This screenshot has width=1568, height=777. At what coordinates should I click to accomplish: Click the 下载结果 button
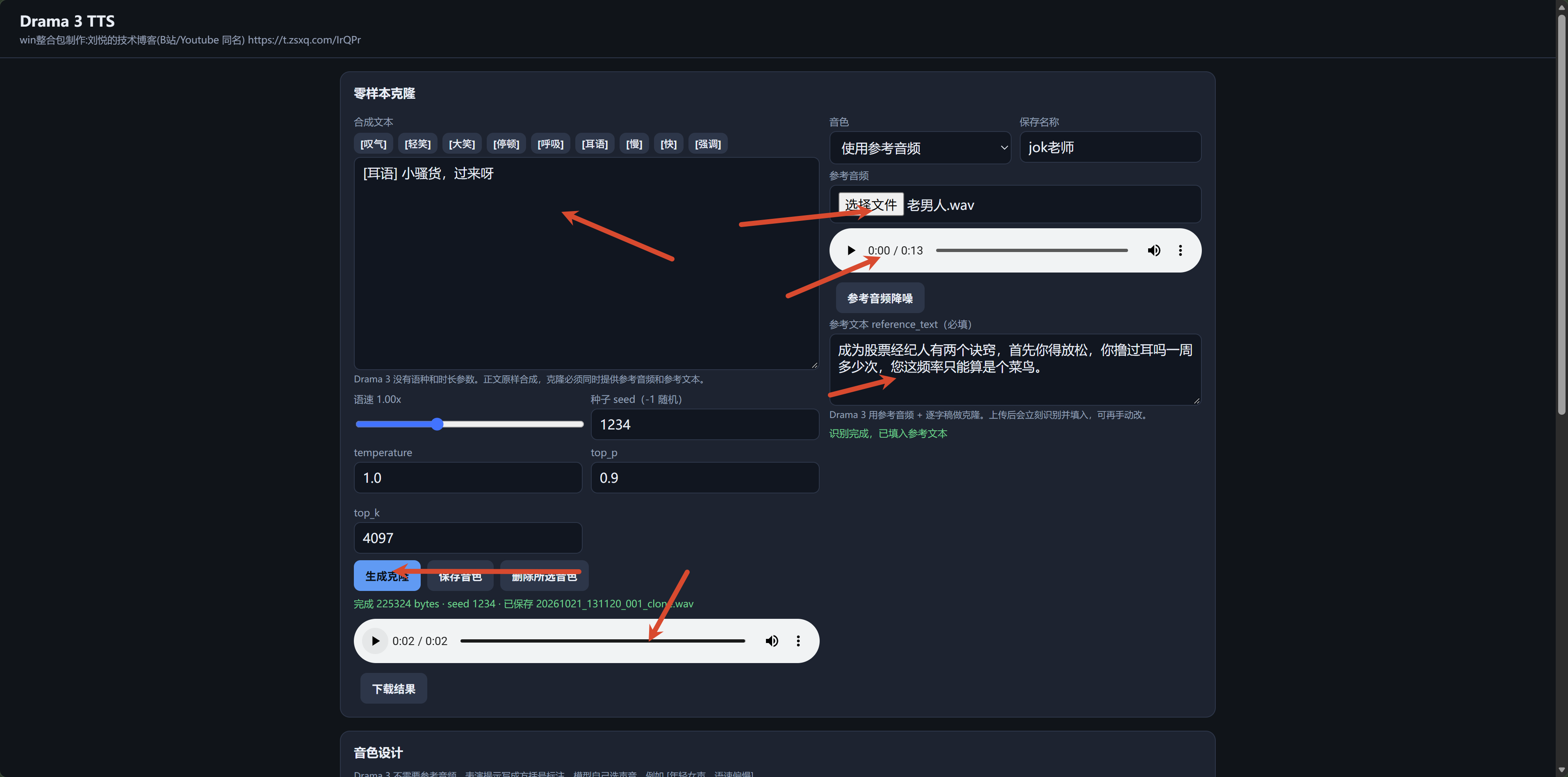point(394,688)
